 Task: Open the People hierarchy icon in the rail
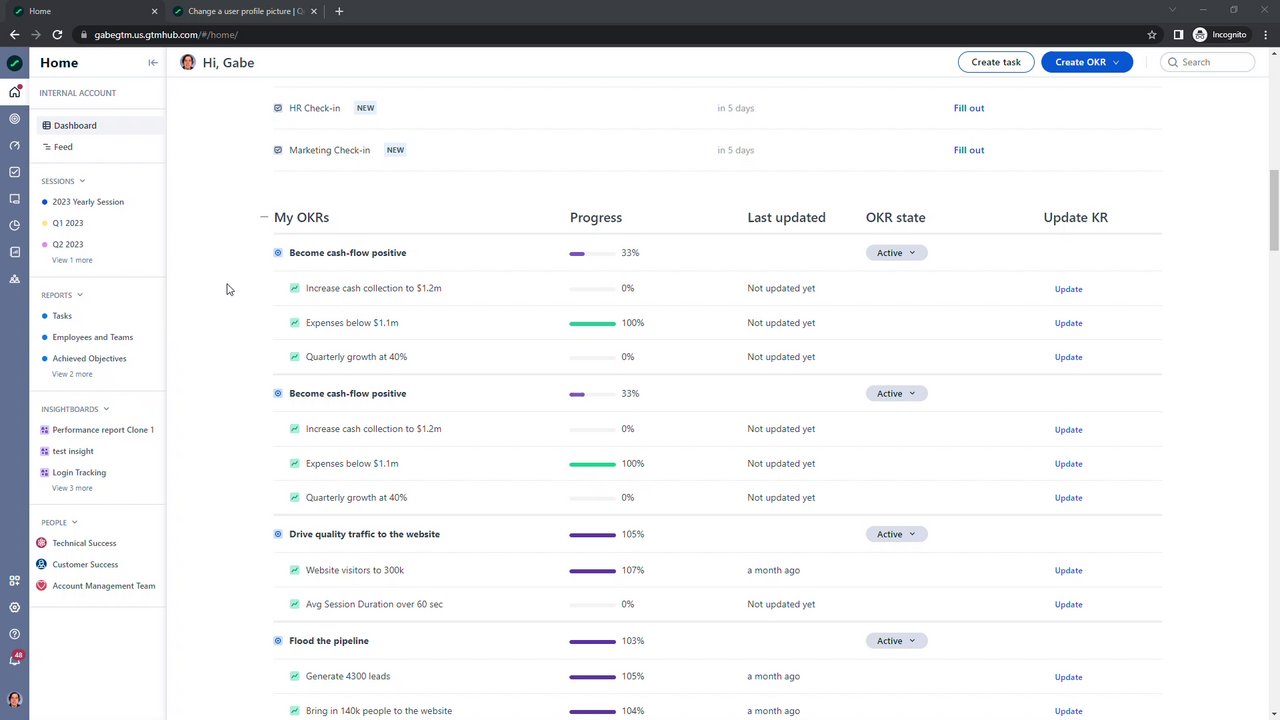(x=14, y=279)
